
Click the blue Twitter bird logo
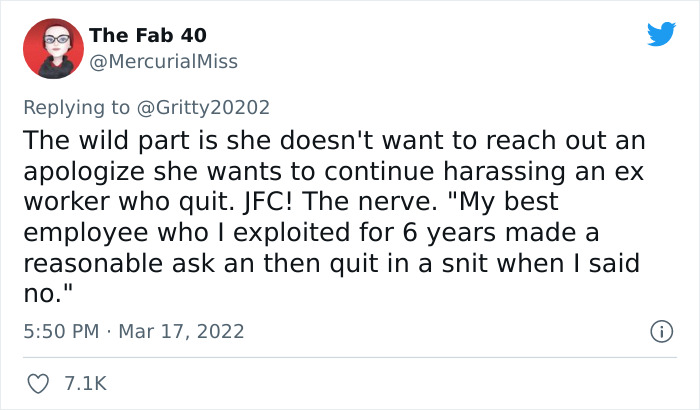point(661,34)
